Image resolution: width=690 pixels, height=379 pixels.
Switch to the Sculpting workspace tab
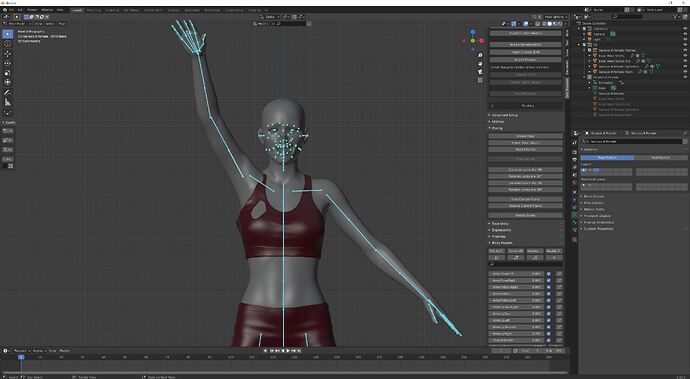[112, 10]
